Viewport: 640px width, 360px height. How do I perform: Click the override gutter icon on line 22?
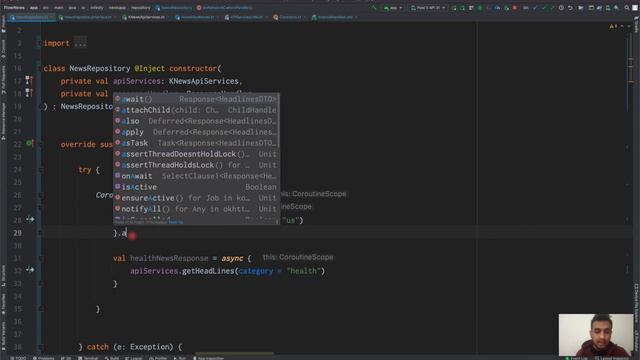tap(29, 143)
